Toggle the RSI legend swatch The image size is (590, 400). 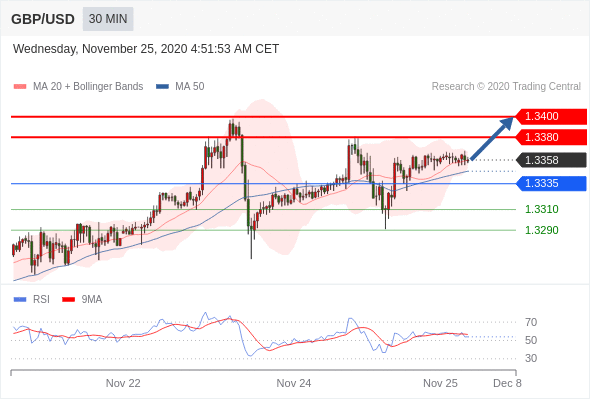tap(20, 300)
